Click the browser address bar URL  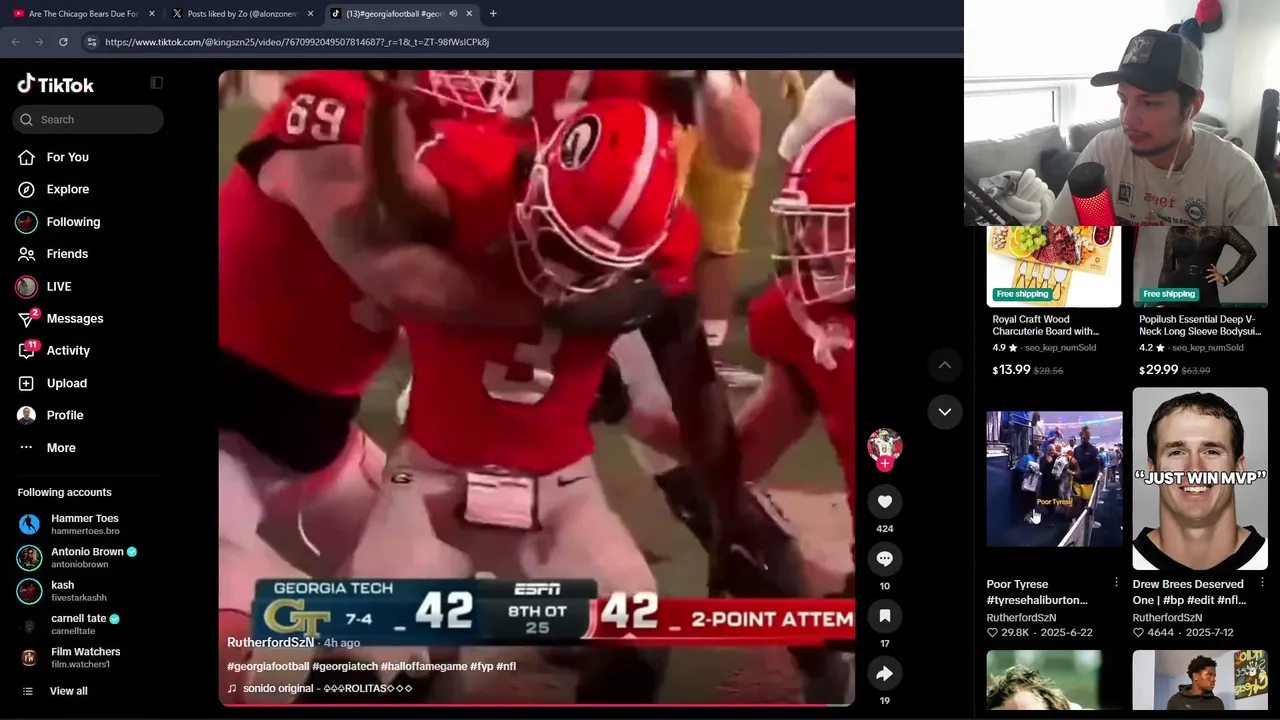(x=297, y=42)
